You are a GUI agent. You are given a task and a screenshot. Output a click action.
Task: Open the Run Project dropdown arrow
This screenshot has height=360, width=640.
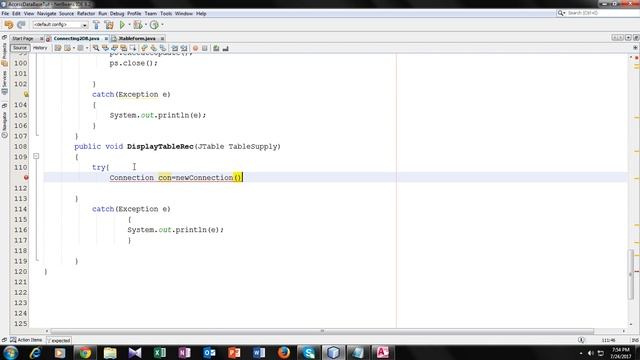[129, 25]
